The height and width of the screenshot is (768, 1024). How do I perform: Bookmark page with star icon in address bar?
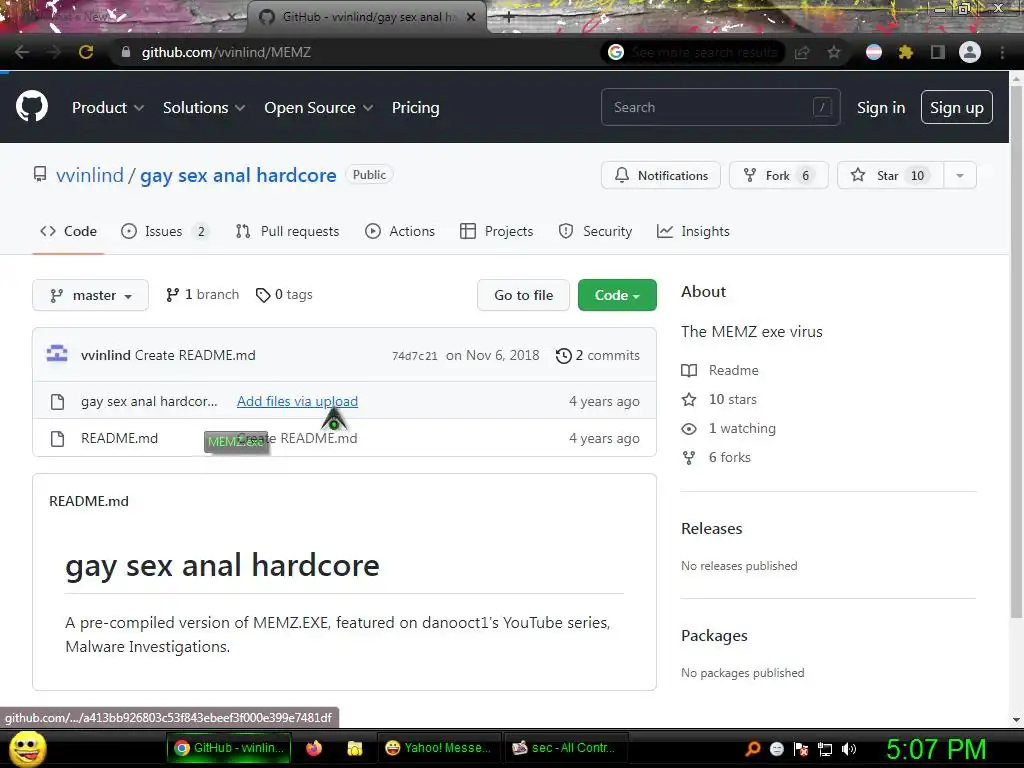pos(834,52)
